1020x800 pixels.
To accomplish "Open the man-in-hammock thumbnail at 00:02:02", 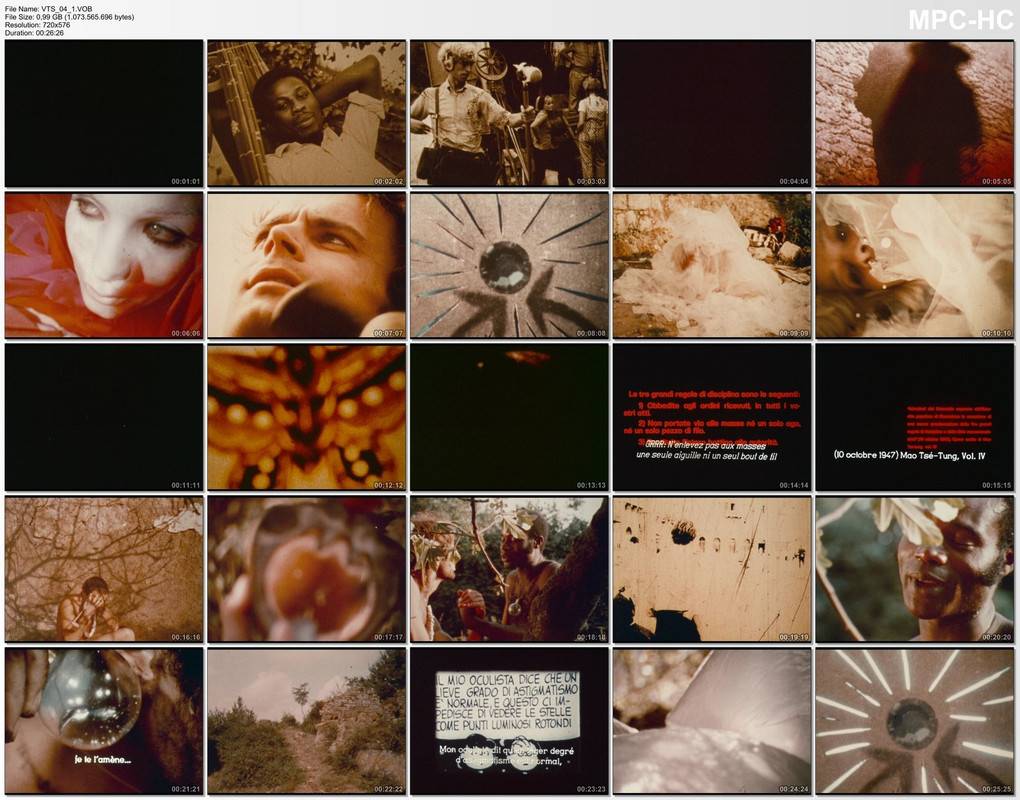I will pyautogui.click(x=306, y=114).
